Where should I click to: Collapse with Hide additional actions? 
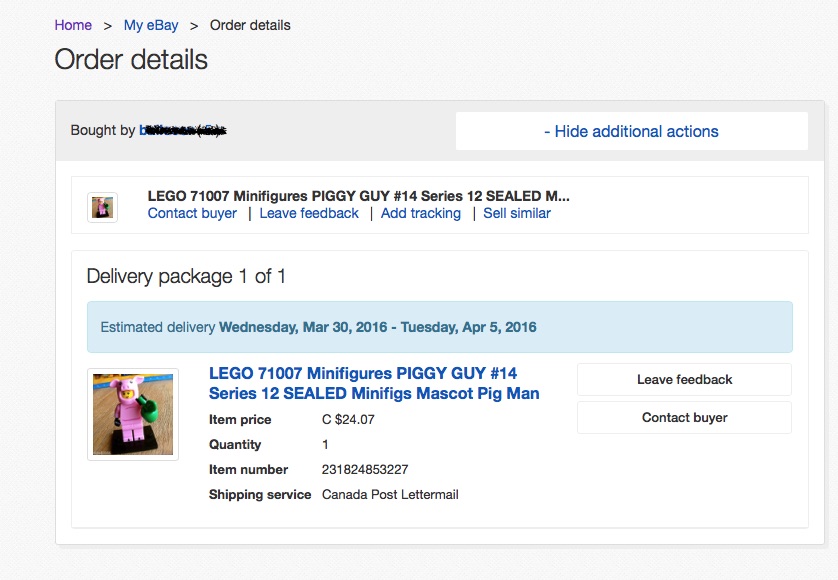click(631, 131)
